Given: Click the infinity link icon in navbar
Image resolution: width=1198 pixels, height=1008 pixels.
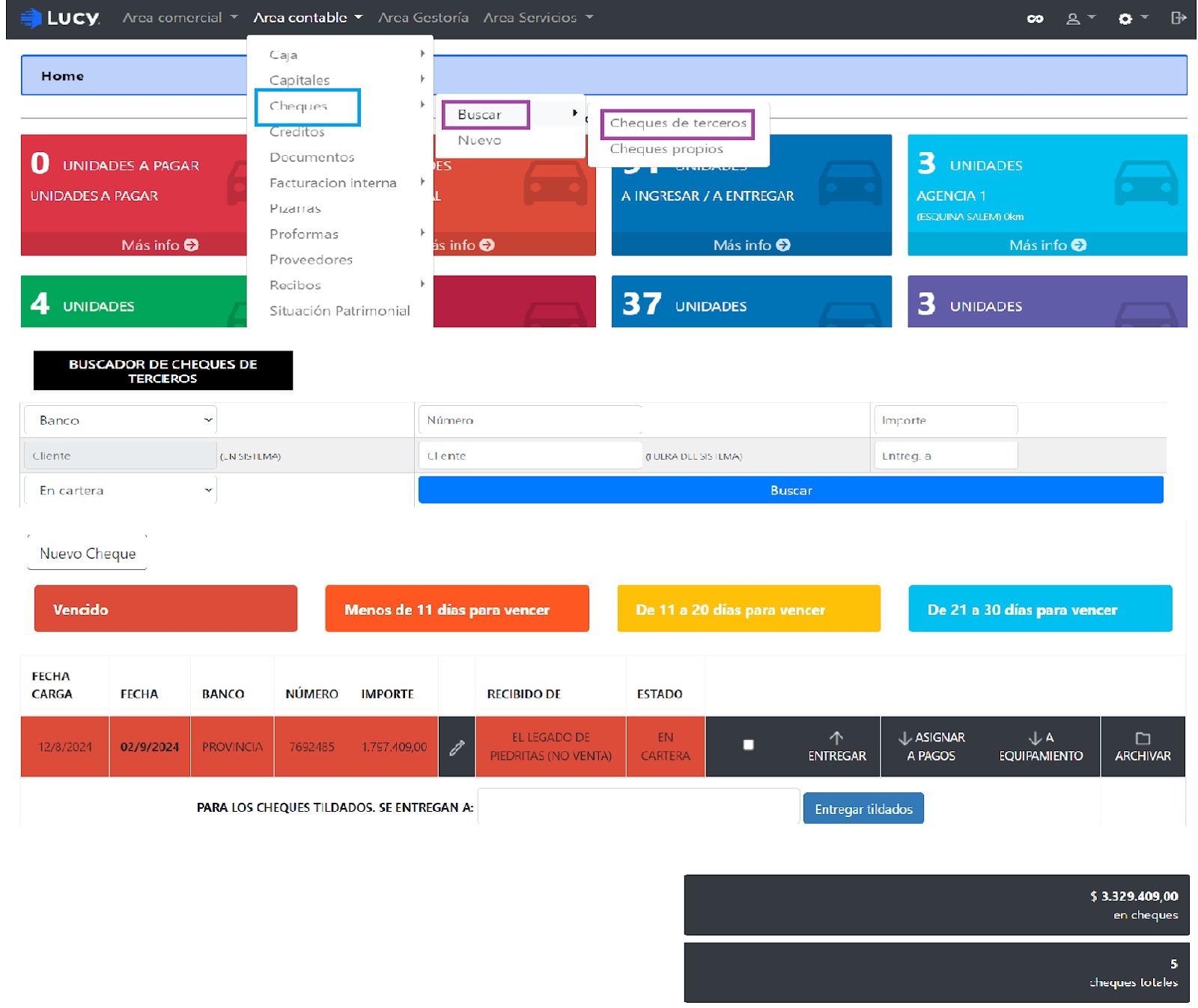Looking at the screenshot, I should tap(1035, 19).
